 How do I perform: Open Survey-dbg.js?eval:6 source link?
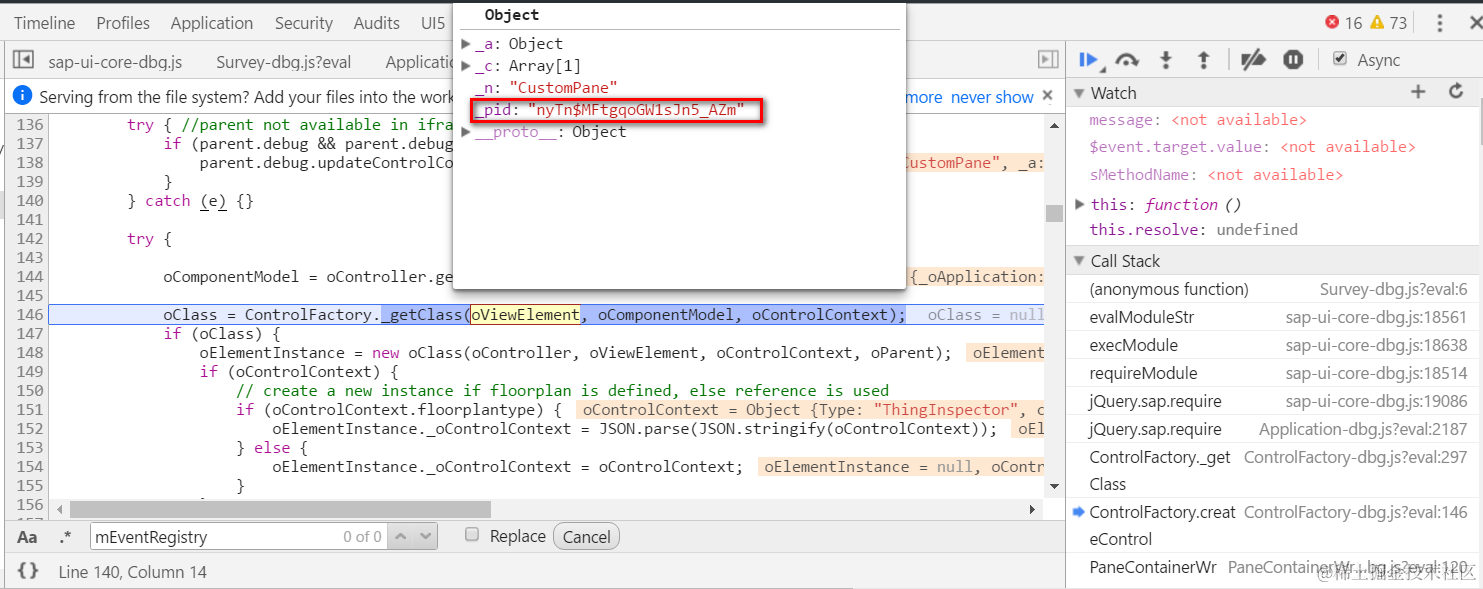[1393, 289]
